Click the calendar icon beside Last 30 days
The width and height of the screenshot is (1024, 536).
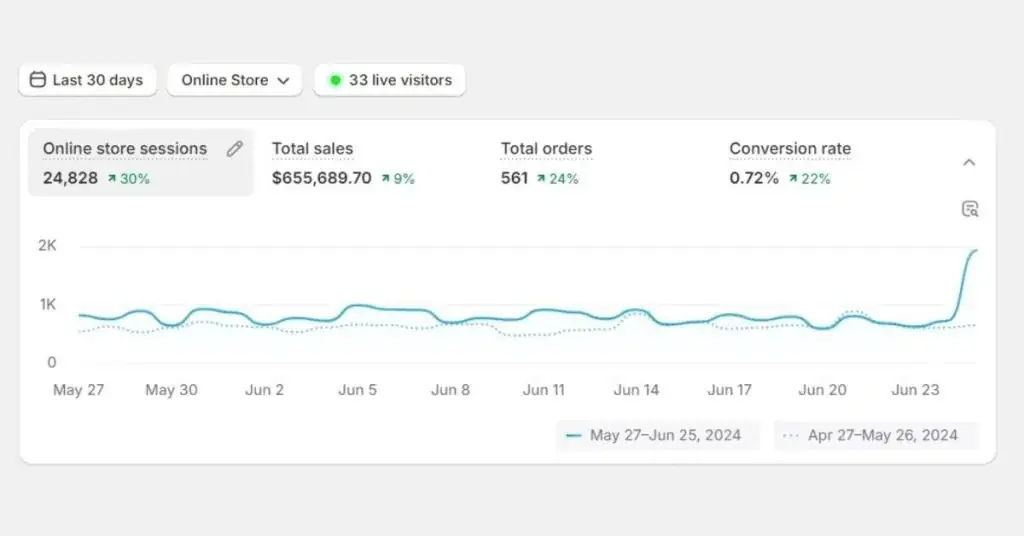38,80
